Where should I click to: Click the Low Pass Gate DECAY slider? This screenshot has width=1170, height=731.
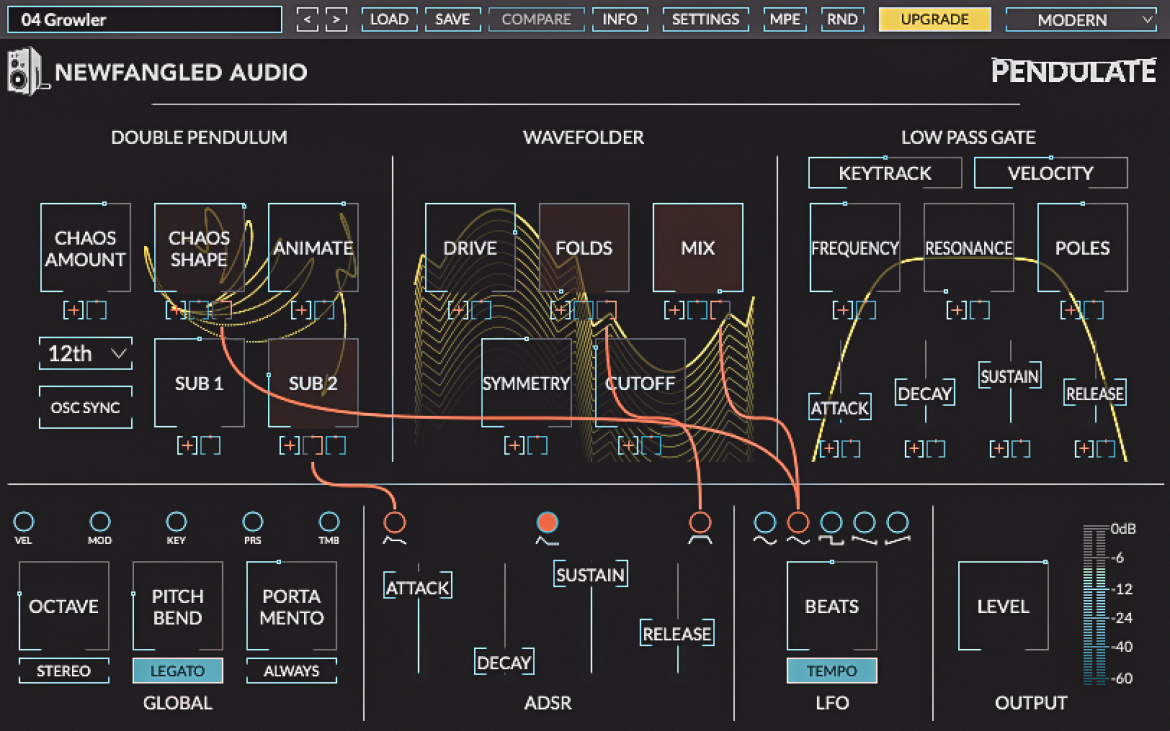coord(925,394)
